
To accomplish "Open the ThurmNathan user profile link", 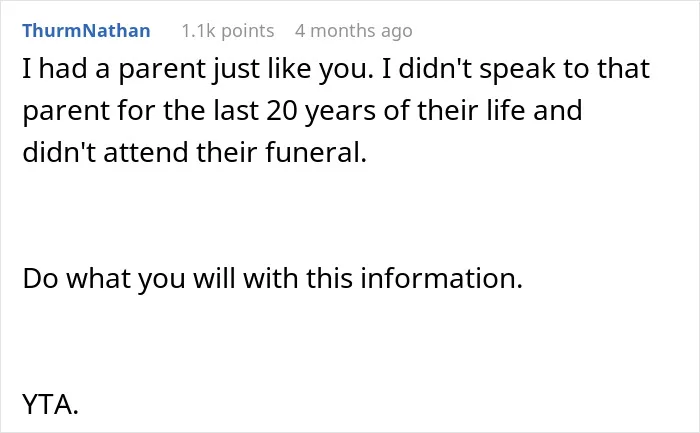I will coord(86,31).
